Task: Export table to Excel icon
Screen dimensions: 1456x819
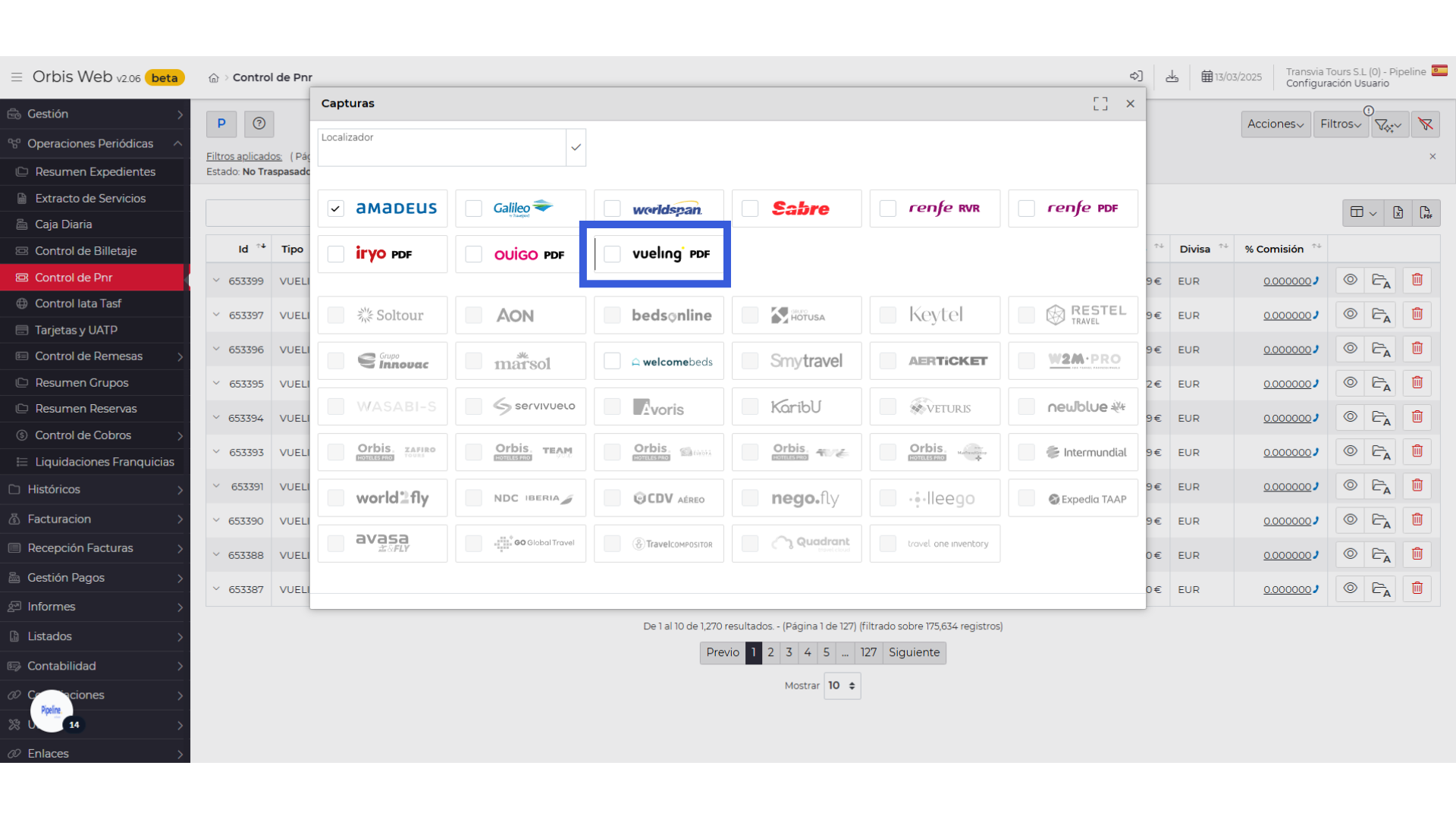Action: 1398,212
